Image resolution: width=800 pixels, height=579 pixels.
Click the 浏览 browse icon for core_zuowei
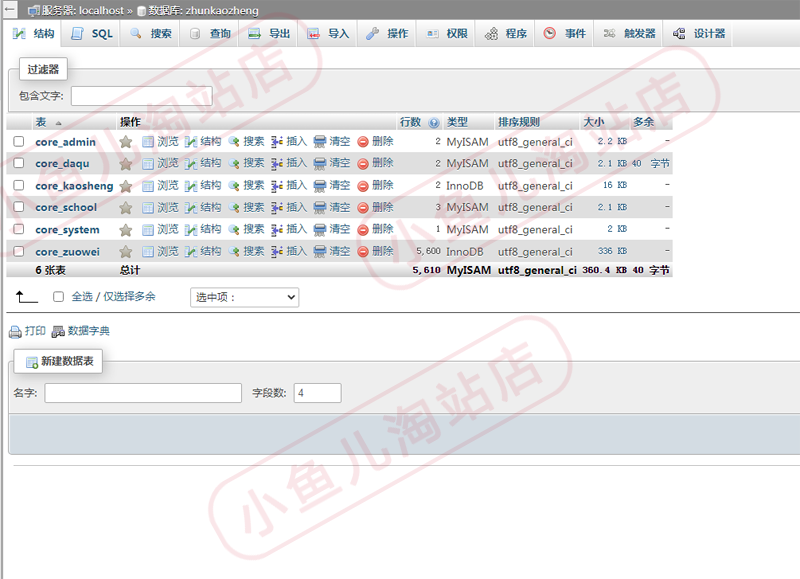[148, 251]
